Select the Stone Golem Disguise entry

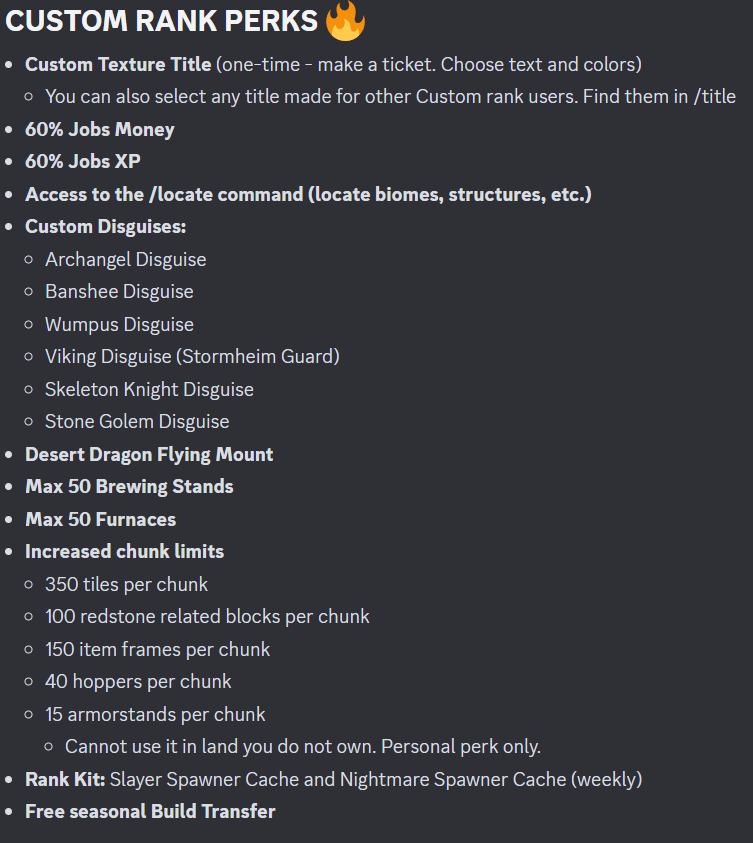(x=137, y=422)
